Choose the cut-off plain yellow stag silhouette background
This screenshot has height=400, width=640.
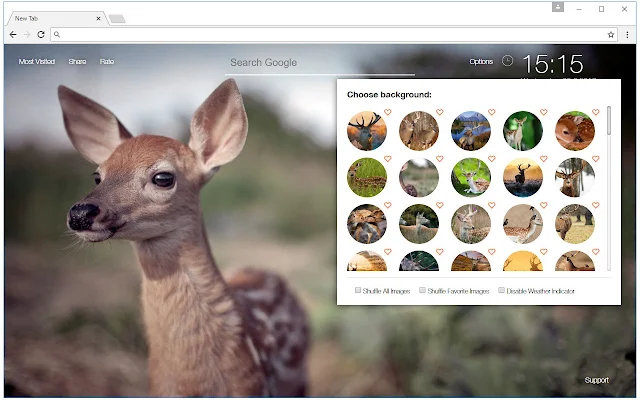(523, 261)
